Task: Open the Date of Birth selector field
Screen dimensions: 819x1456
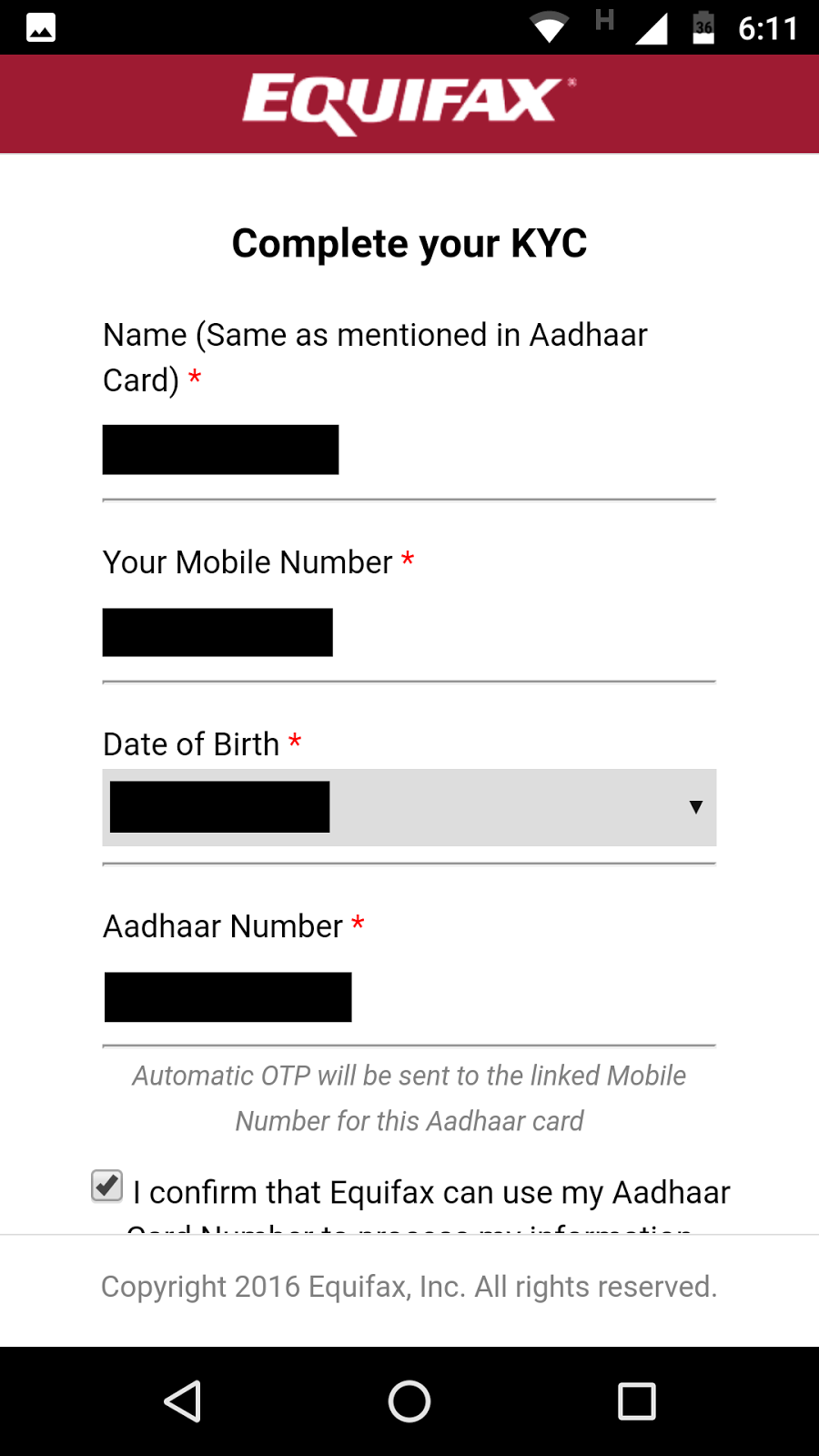Action: 409,807
